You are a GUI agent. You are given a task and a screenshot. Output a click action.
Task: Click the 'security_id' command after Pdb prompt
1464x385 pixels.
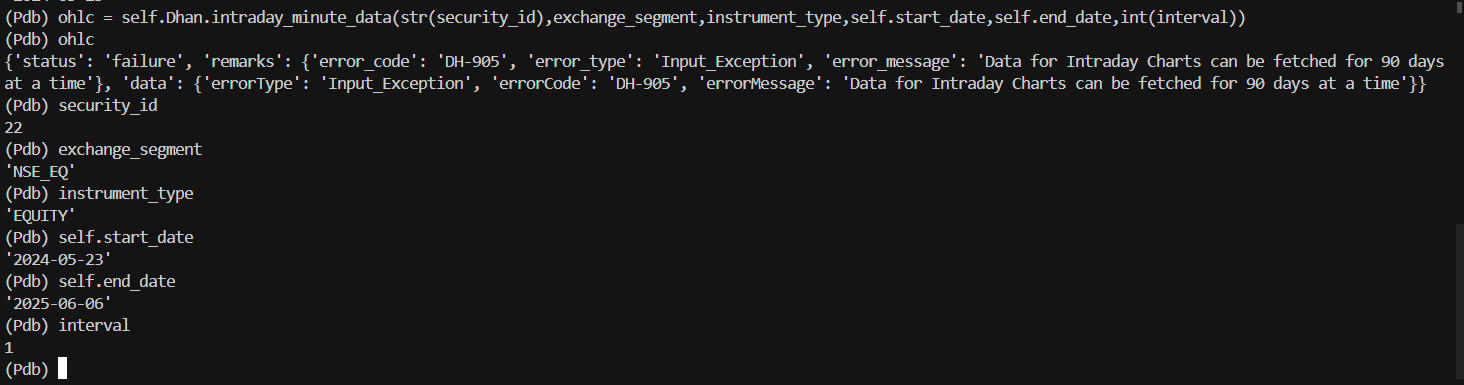click(x=108, y=105)
